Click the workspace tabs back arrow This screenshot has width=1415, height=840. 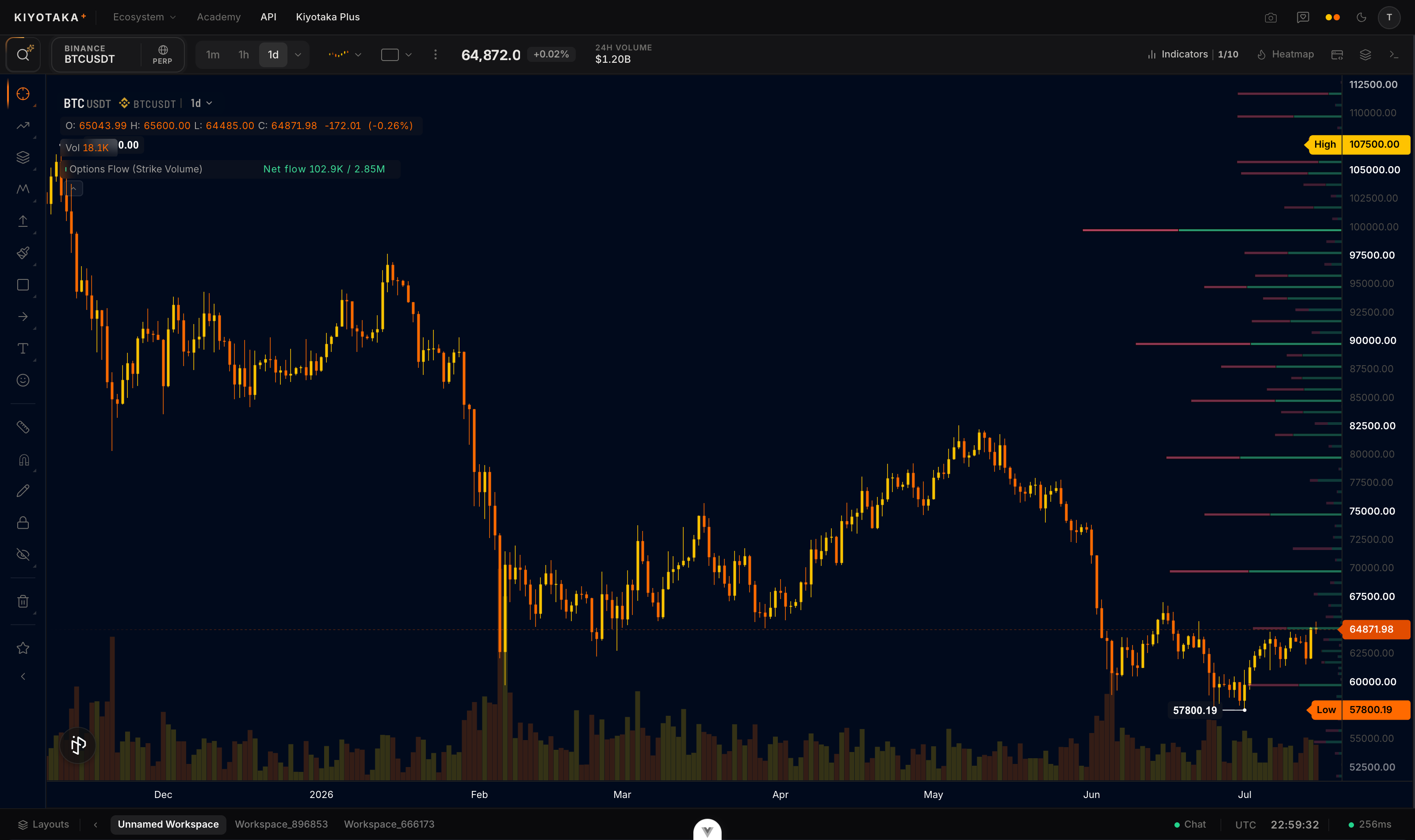tap(96, 824)
